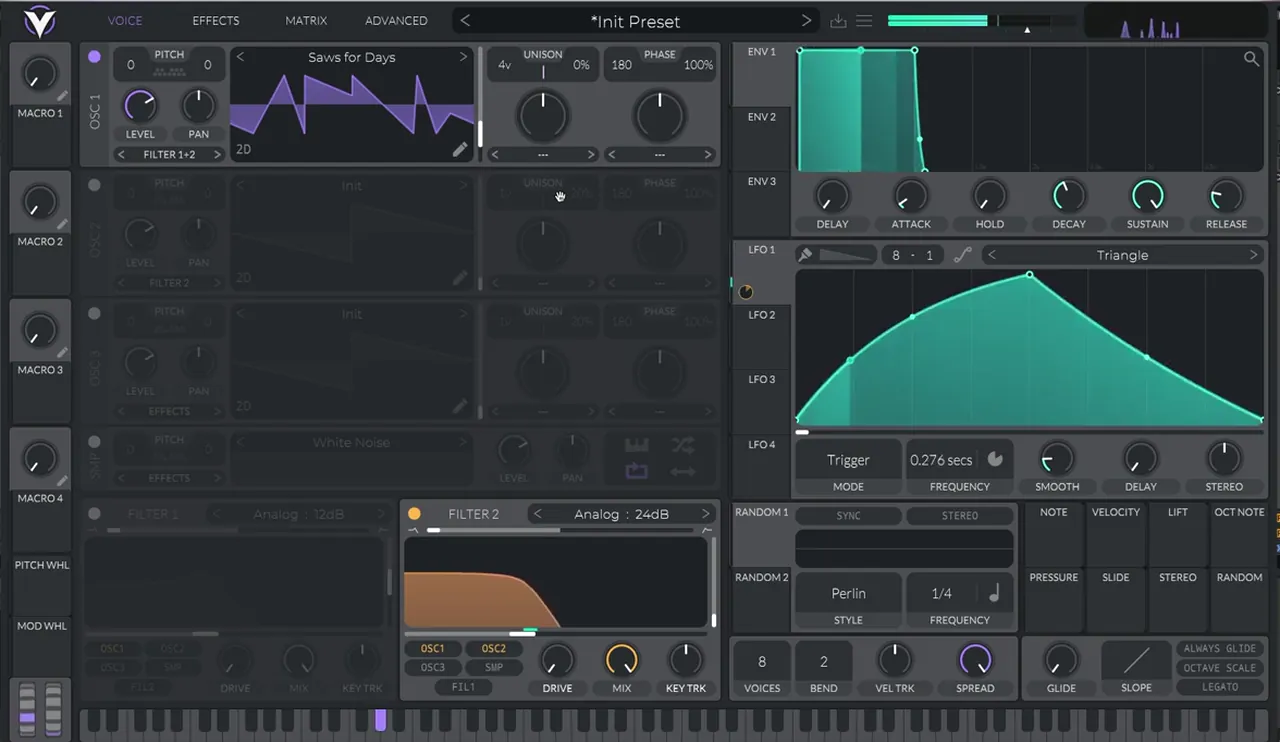Click the save preset icon

(x=838, y=21)
